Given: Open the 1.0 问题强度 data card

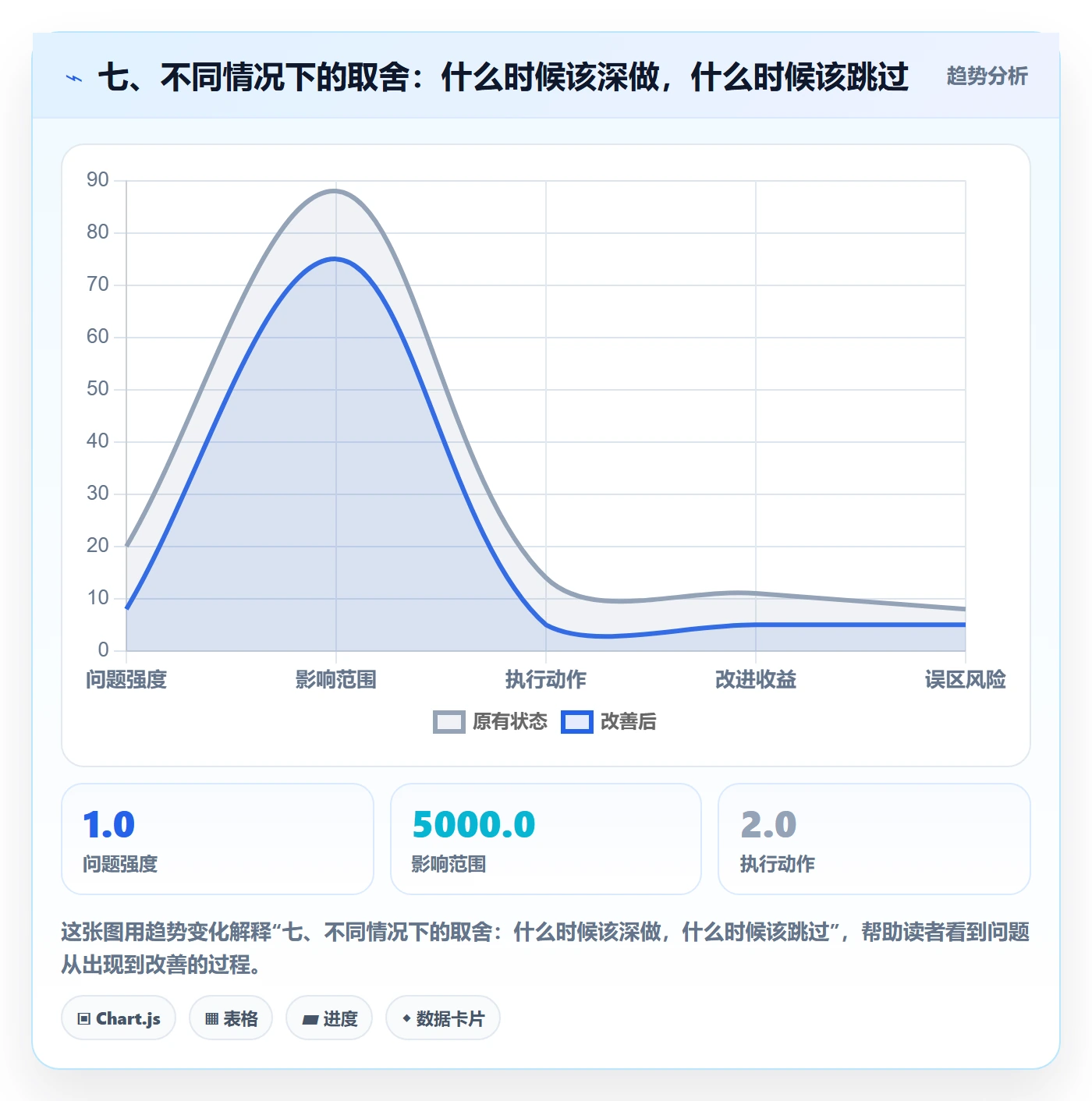Looking at the screenshot, I should pos(218,839).
